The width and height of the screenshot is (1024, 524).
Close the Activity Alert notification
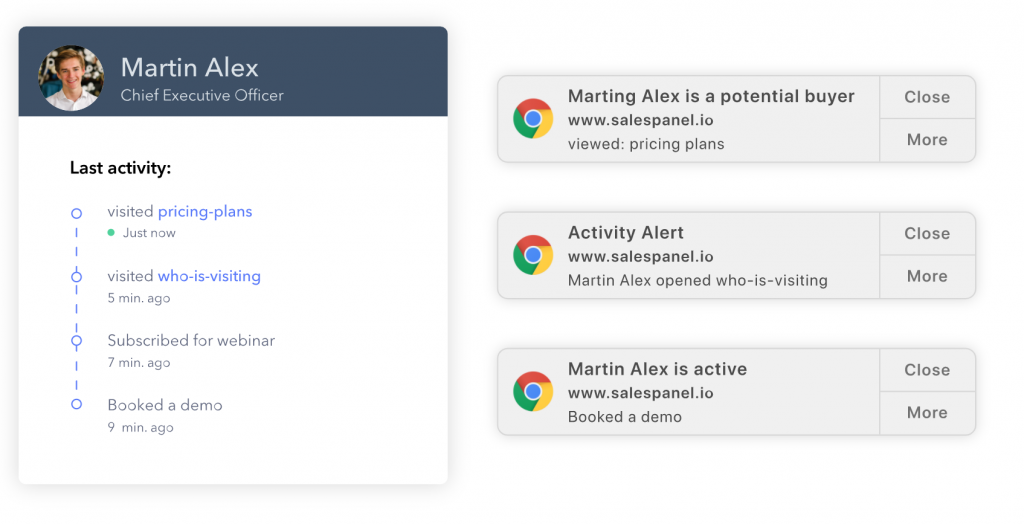tap(927, 233)
